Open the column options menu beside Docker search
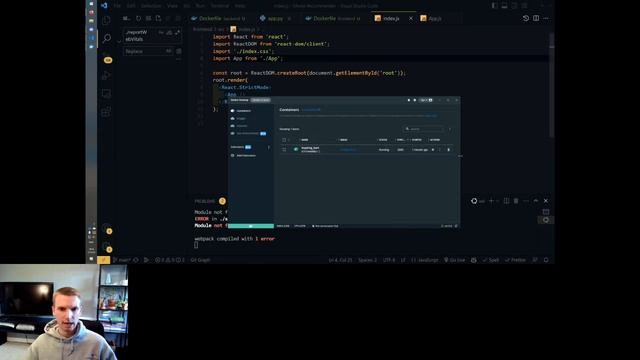The width and height of the screenshot is (640, 360). [x=450, y=129]
